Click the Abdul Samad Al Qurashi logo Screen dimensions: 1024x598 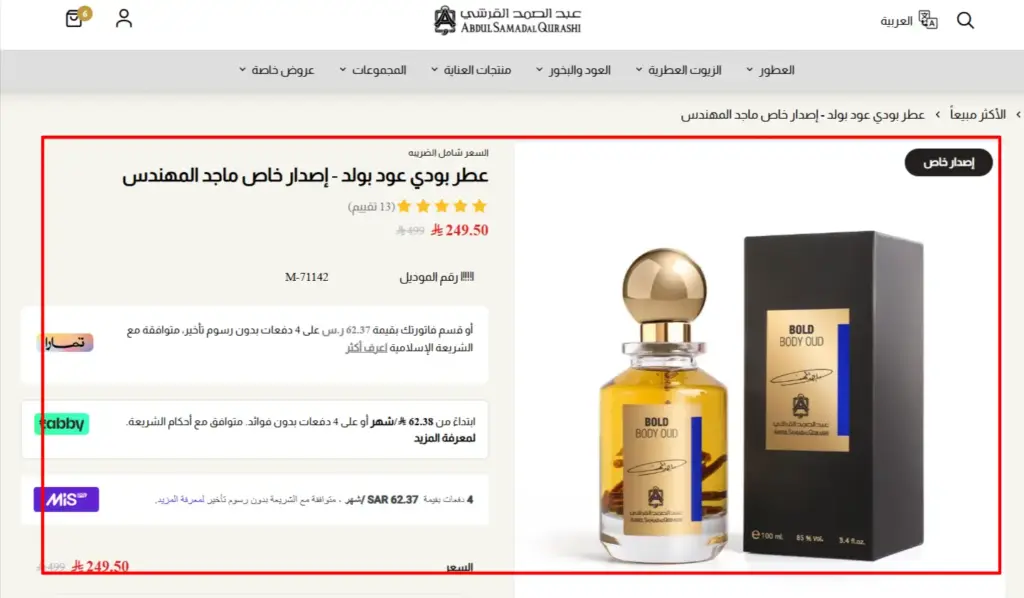tap(507, 20)
